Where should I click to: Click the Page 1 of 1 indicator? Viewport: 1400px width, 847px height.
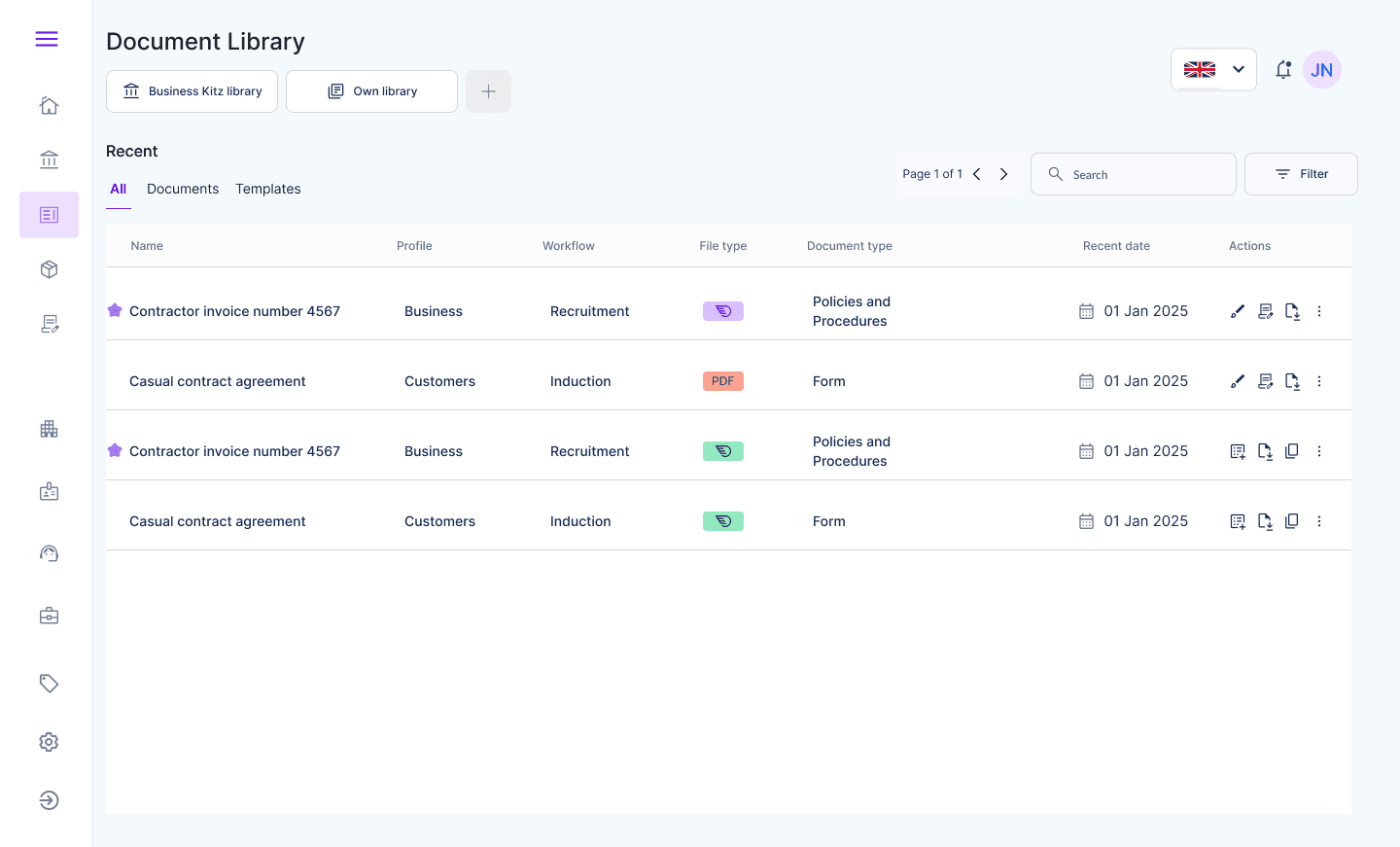[x=932, y=174]
